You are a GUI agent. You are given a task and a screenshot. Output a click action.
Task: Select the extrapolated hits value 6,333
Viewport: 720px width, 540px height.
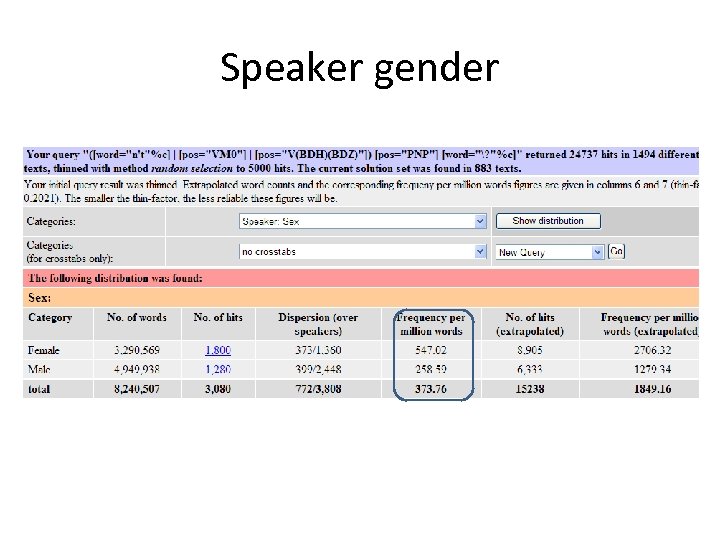(530, 369)
